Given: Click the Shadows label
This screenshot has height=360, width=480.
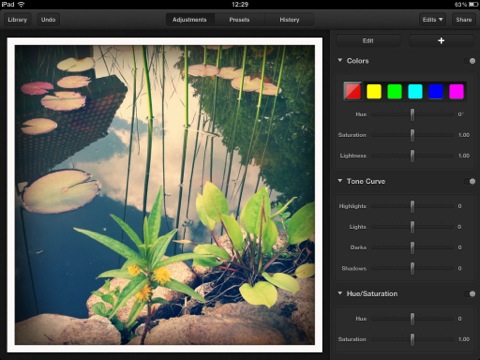Looking at the screenshot, I should pyautogui.click(x=354, y=268).
